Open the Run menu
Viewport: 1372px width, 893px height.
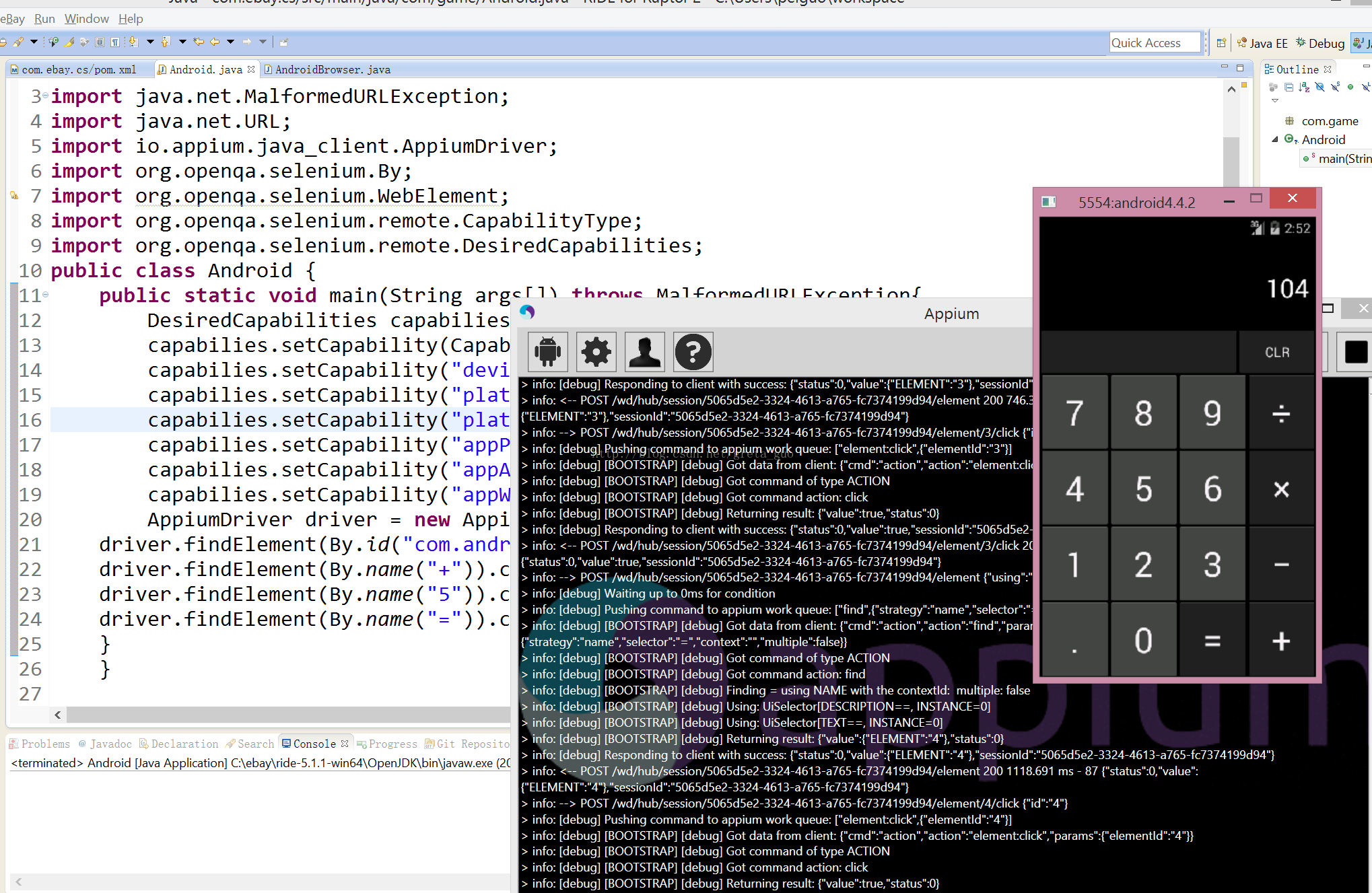point(44,19)
